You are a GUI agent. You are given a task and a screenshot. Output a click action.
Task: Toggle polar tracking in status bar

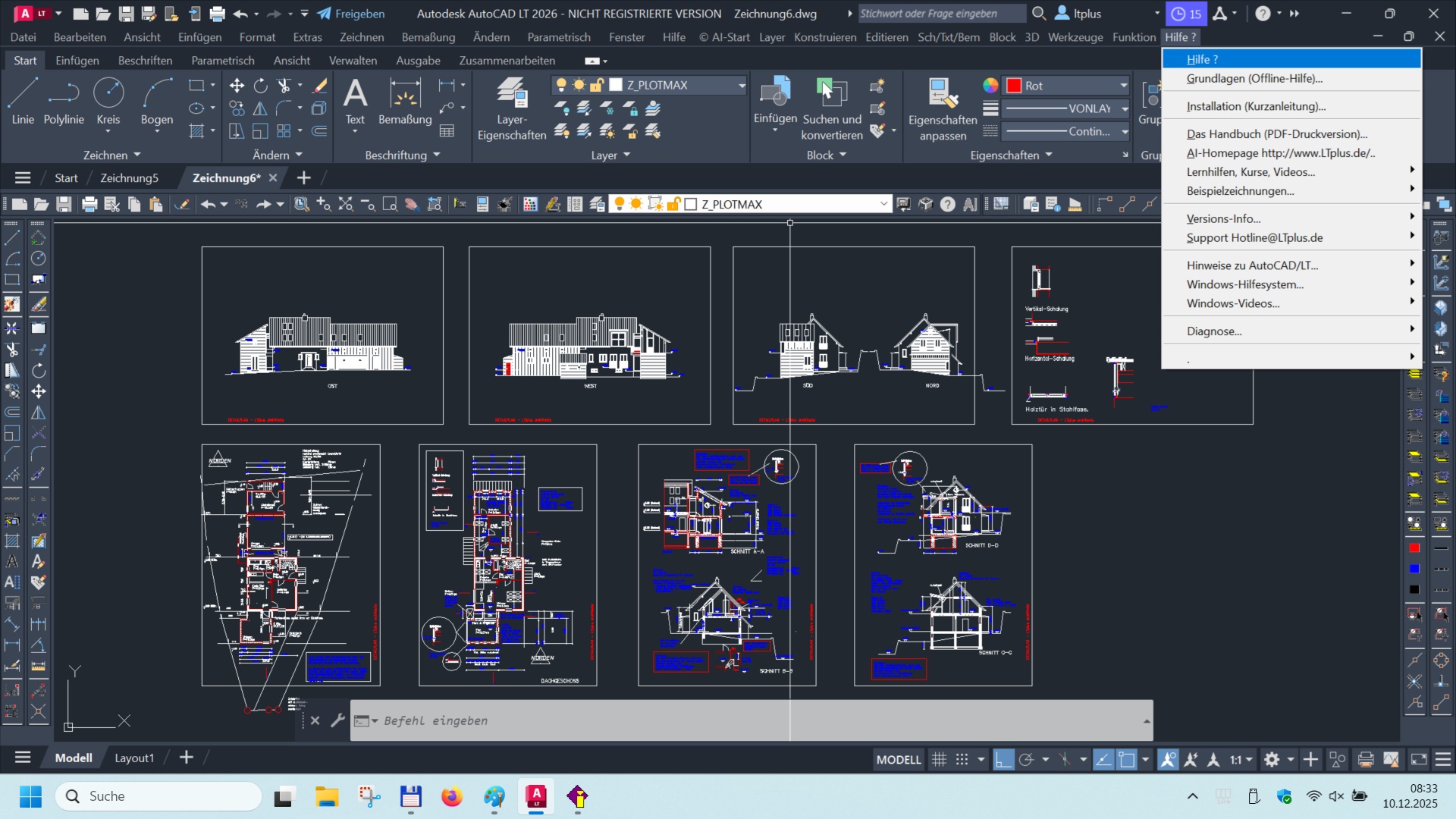click(1027, 759)
